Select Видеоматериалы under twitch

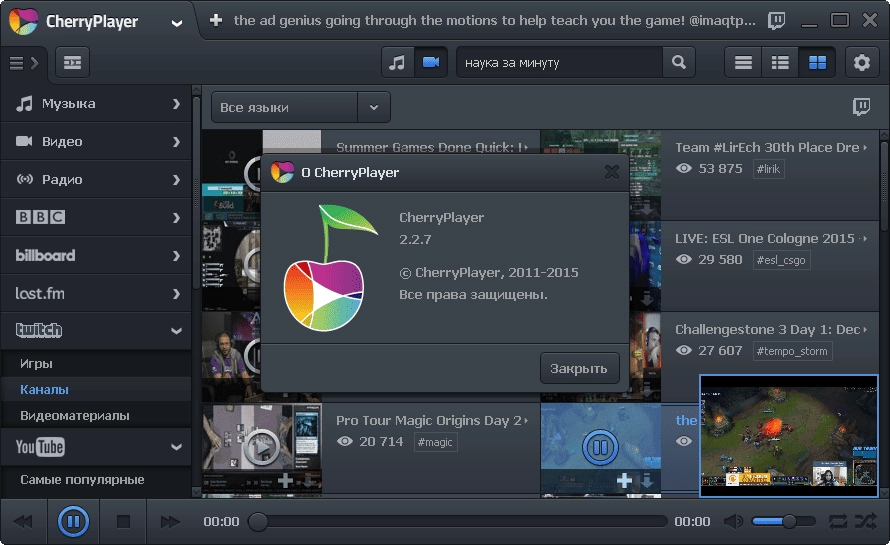tap(96, 416)
